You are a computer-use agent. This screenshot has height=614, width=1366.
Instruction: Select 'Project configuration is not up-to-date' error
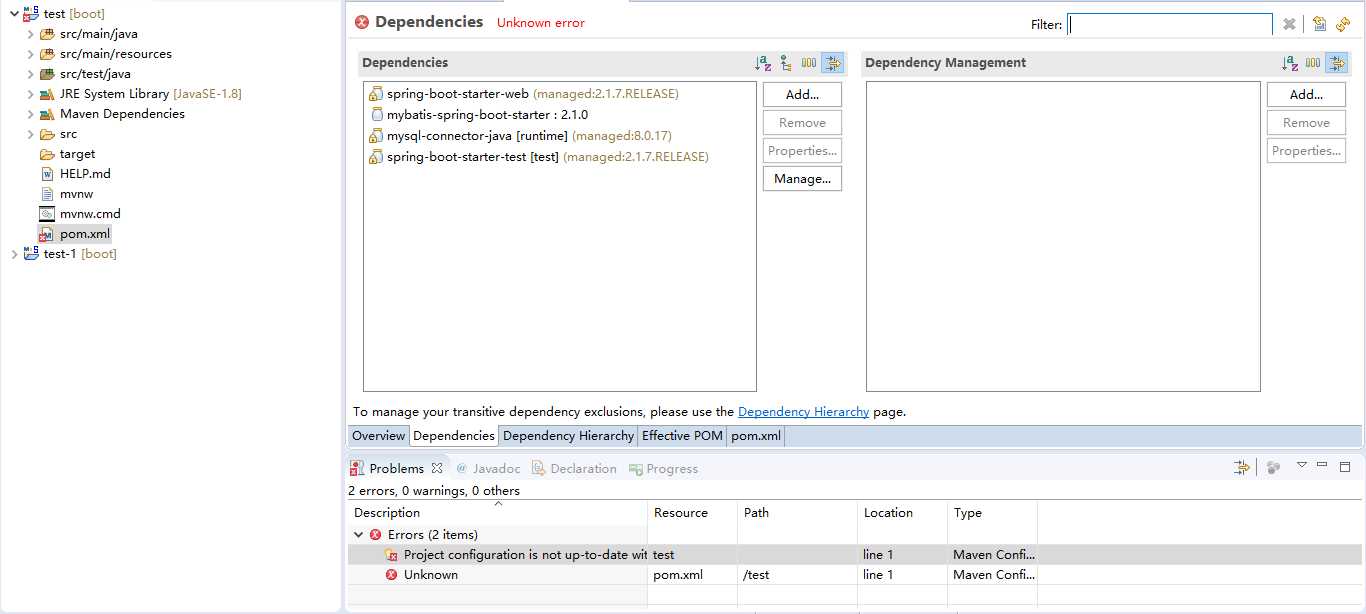click(855, 555)
